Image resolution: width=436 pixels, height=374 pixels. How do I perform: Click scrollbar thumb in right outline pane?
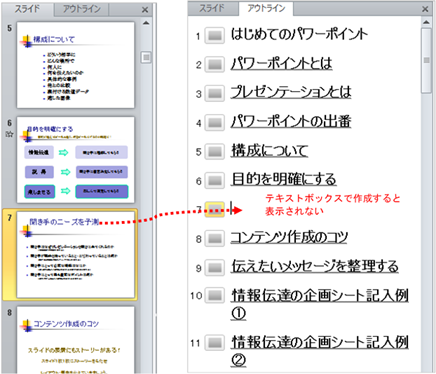point(426,60)
